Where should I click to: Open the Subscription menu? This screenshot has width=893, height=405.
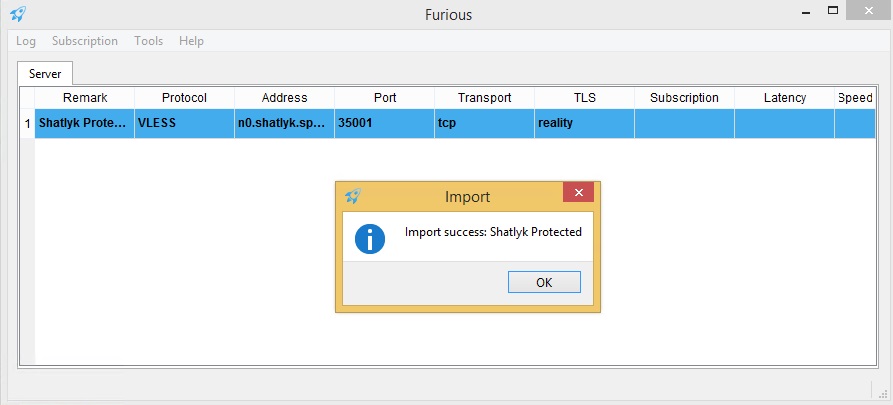click(x=85, y=41)
